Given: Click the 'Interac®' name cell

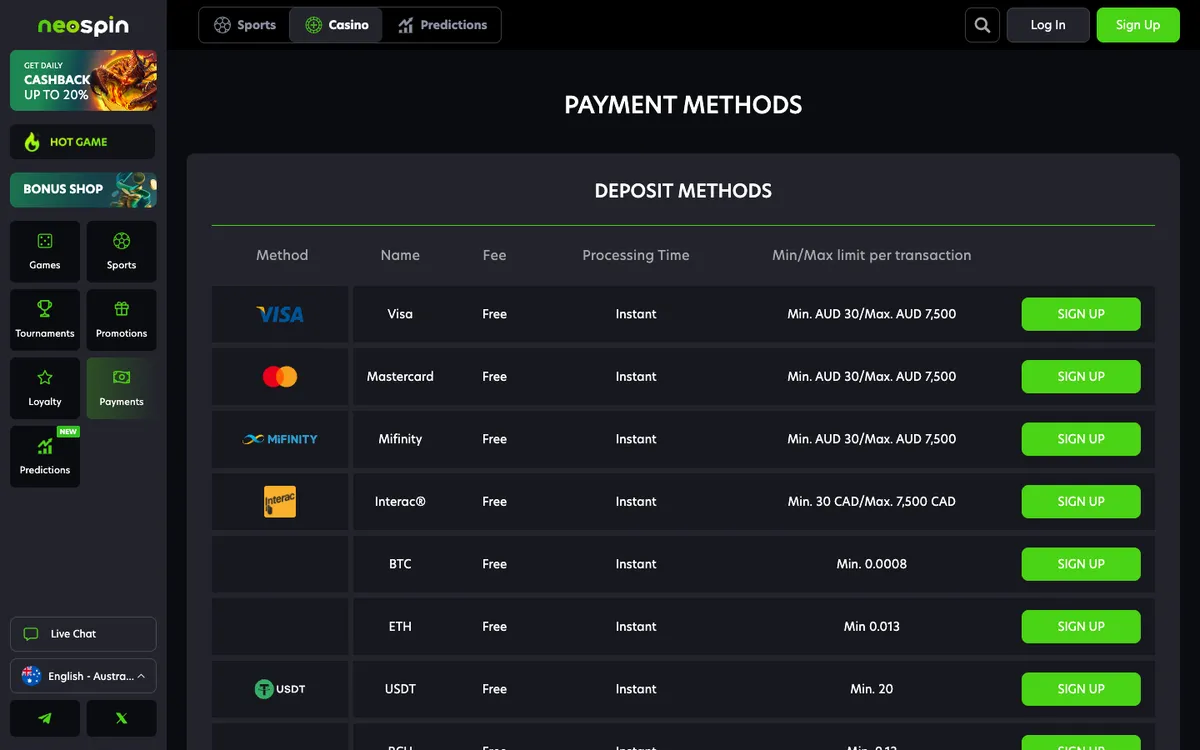Looking at the screenshot, I should tap(400, 502).
